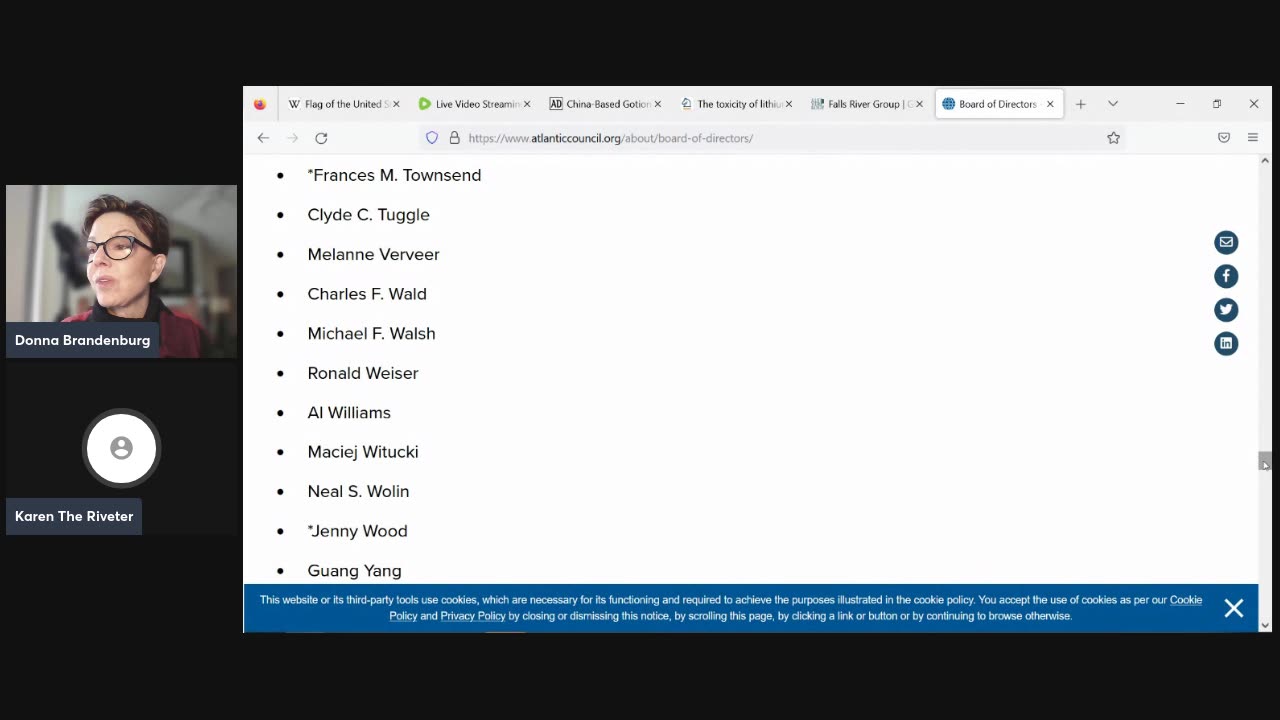Open the Privacy Policy link
The width and height of the screenshot is (1280, 720).
(x=473, y=616)
